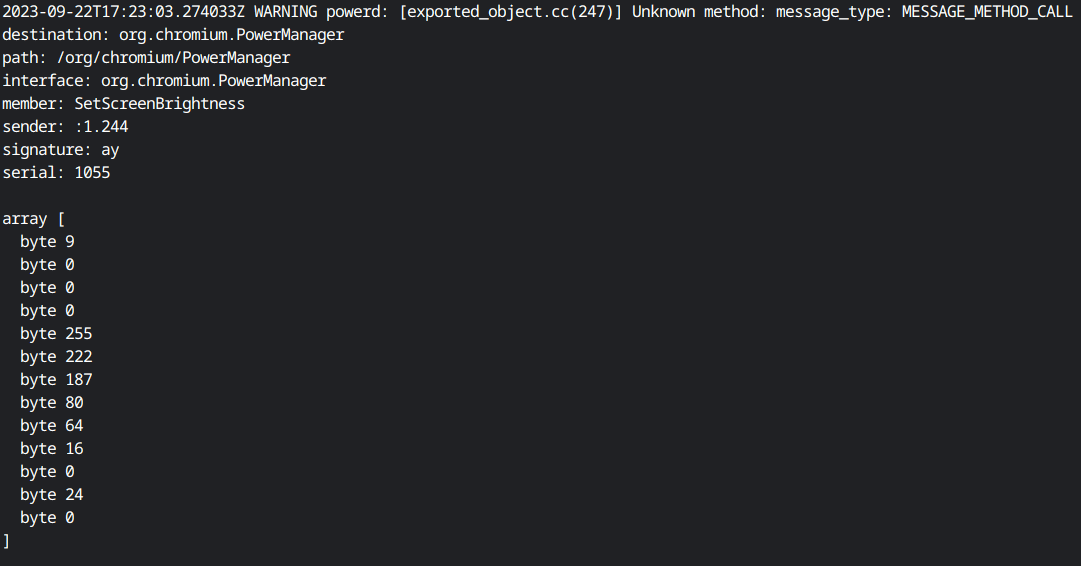Click the interface org.chromium.PowerManager value
This screenshot has width=1081, height=566.
(x=214, y=81)
